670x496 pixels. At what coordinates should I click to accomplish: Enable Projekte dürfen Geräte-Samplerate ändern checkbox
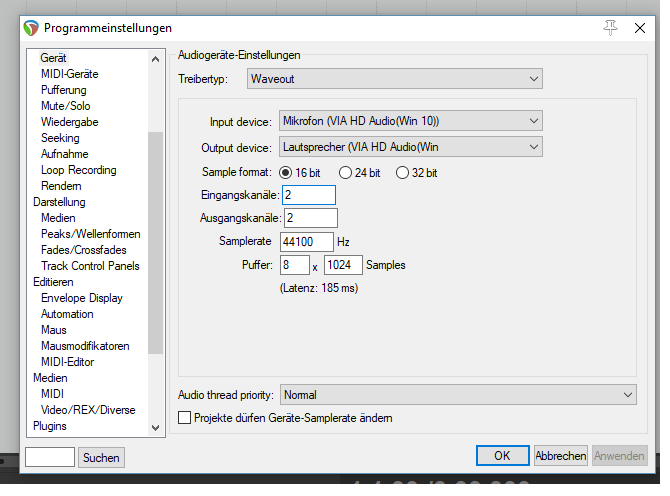click(185, 418)
